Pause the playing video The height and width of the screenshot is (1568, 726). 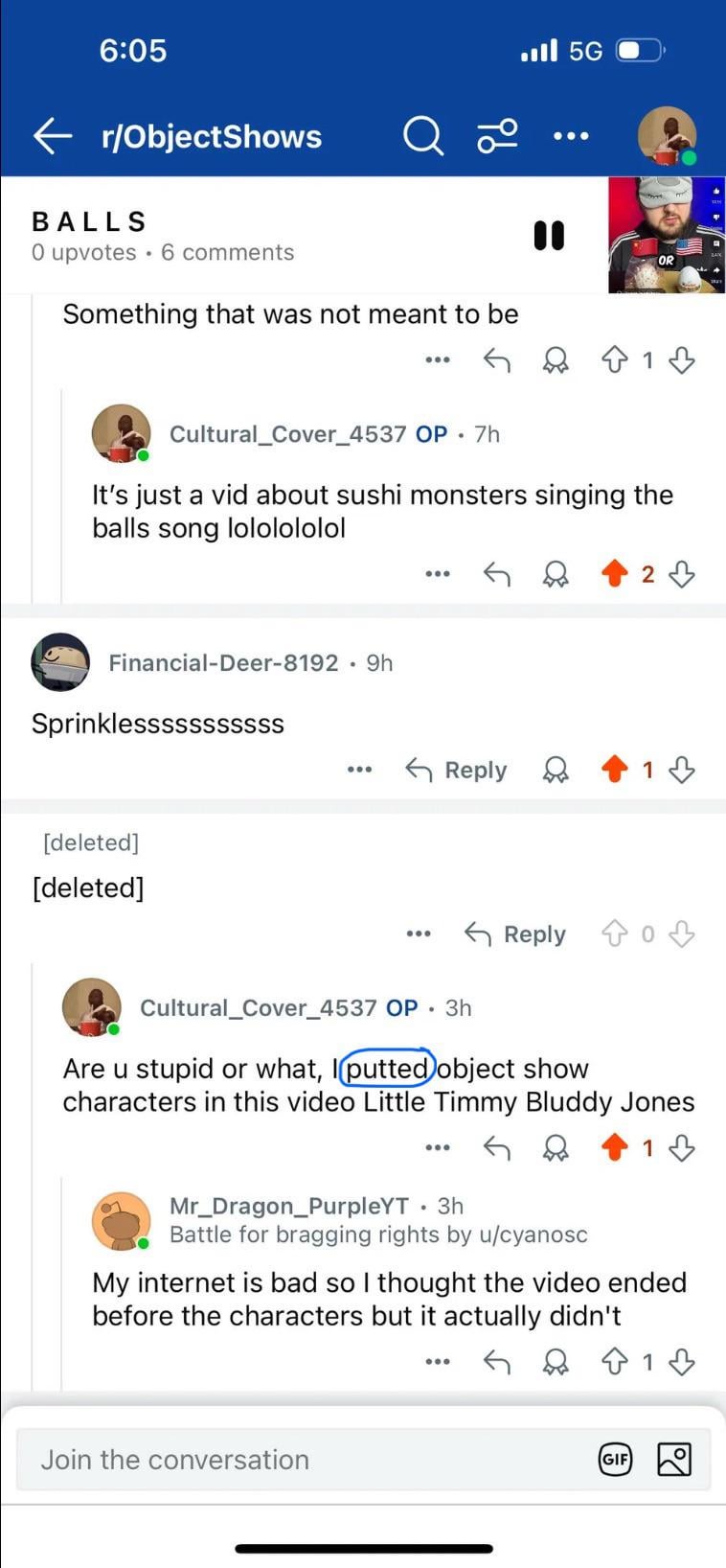coord(549,236)
